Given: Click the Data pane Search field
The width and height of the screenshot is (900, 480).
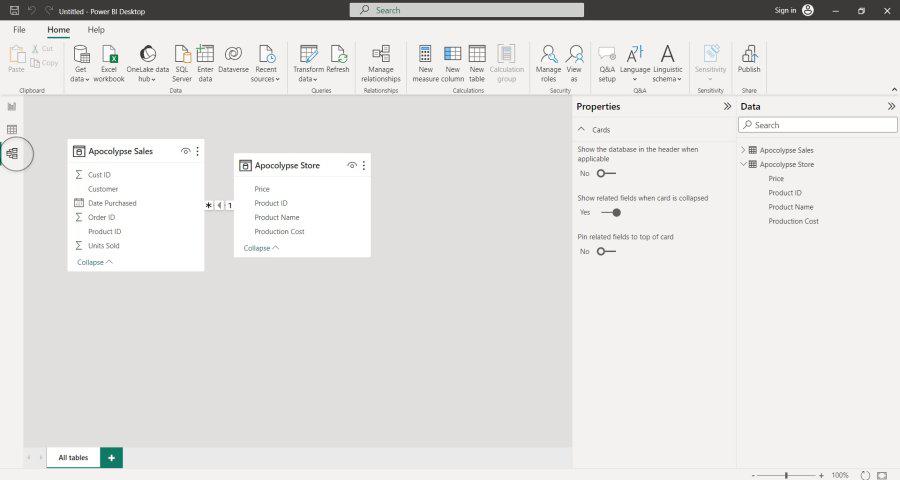Looking at the screenshot, I should click(817, 125).
